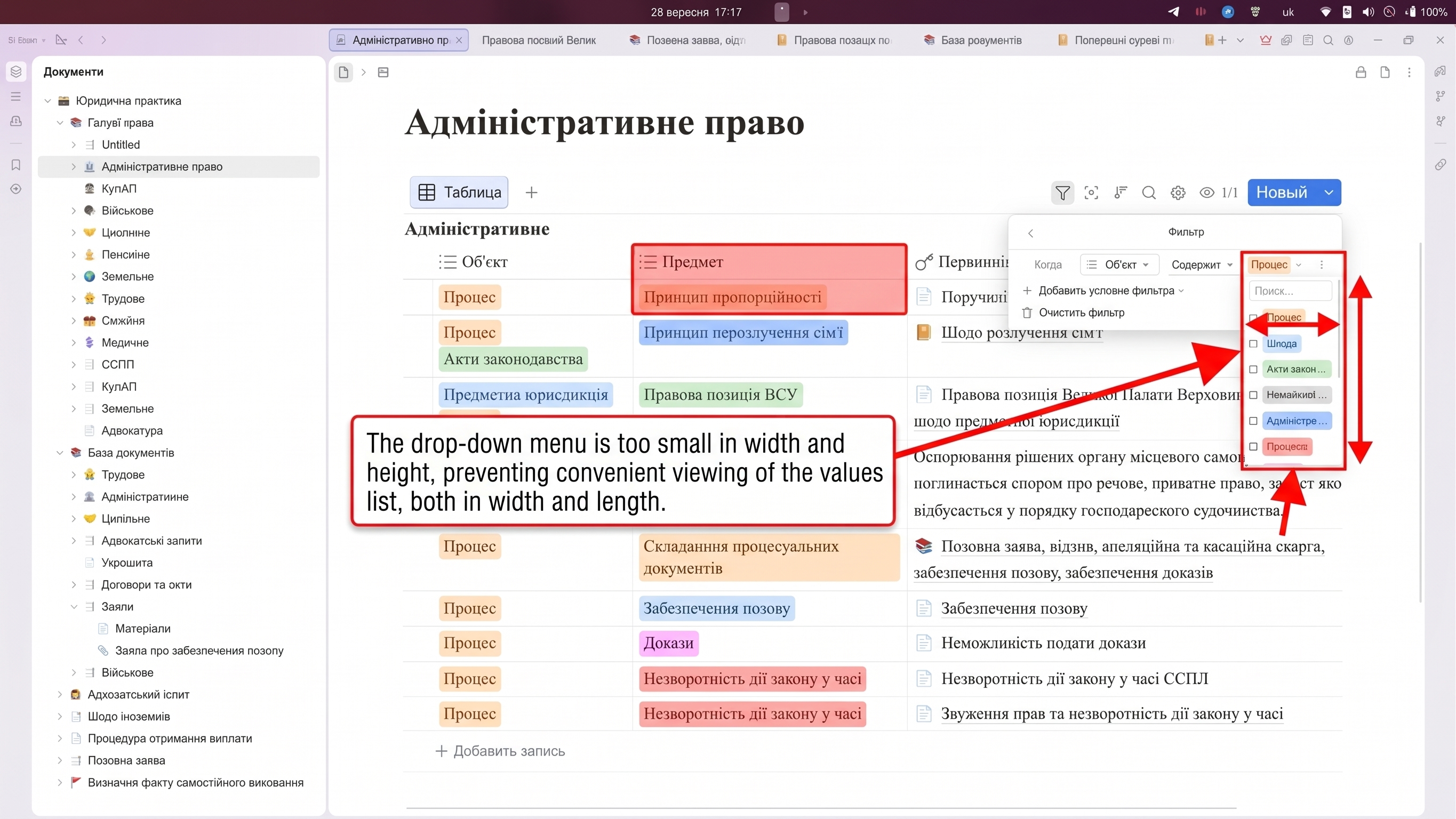
Task: Switch to Поперецні суреві tab
Action: [1115, 40]
